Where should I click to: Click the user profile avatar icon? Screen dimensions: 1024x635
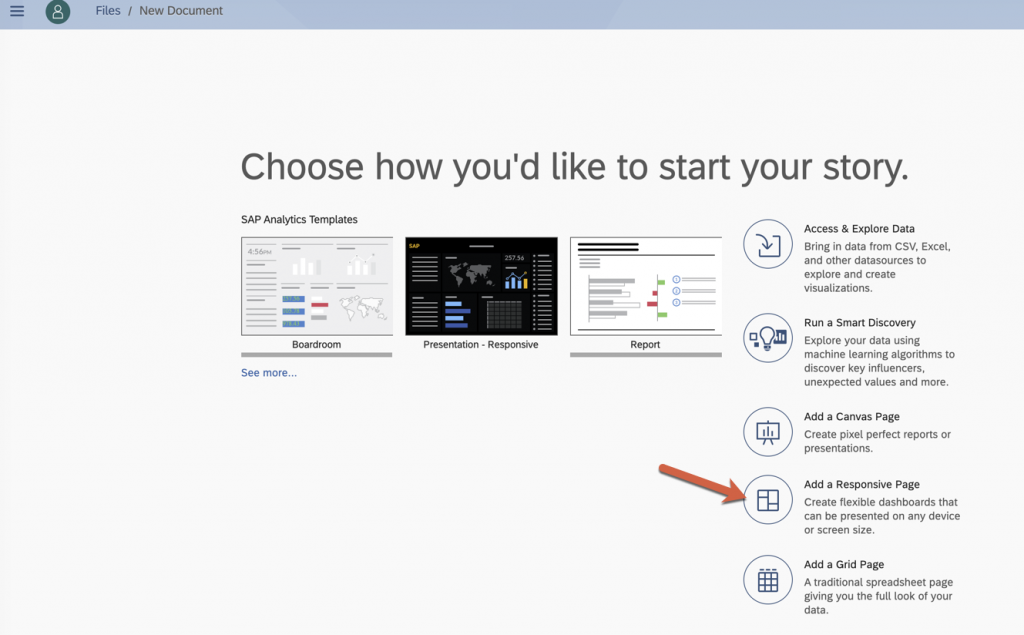click(57, 11)
